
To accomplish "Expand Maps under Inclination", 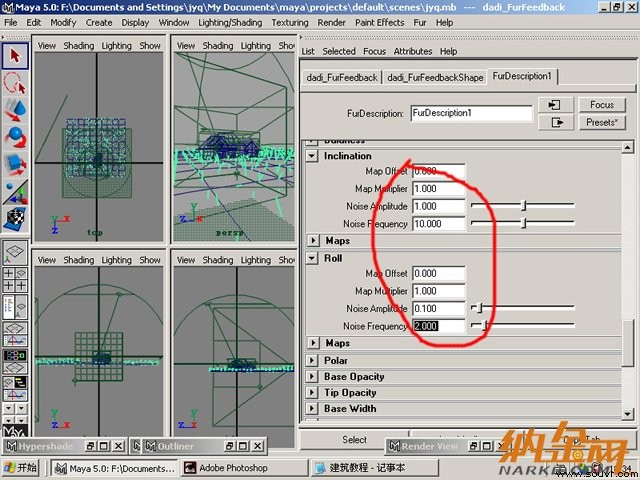I will point(313,240).
